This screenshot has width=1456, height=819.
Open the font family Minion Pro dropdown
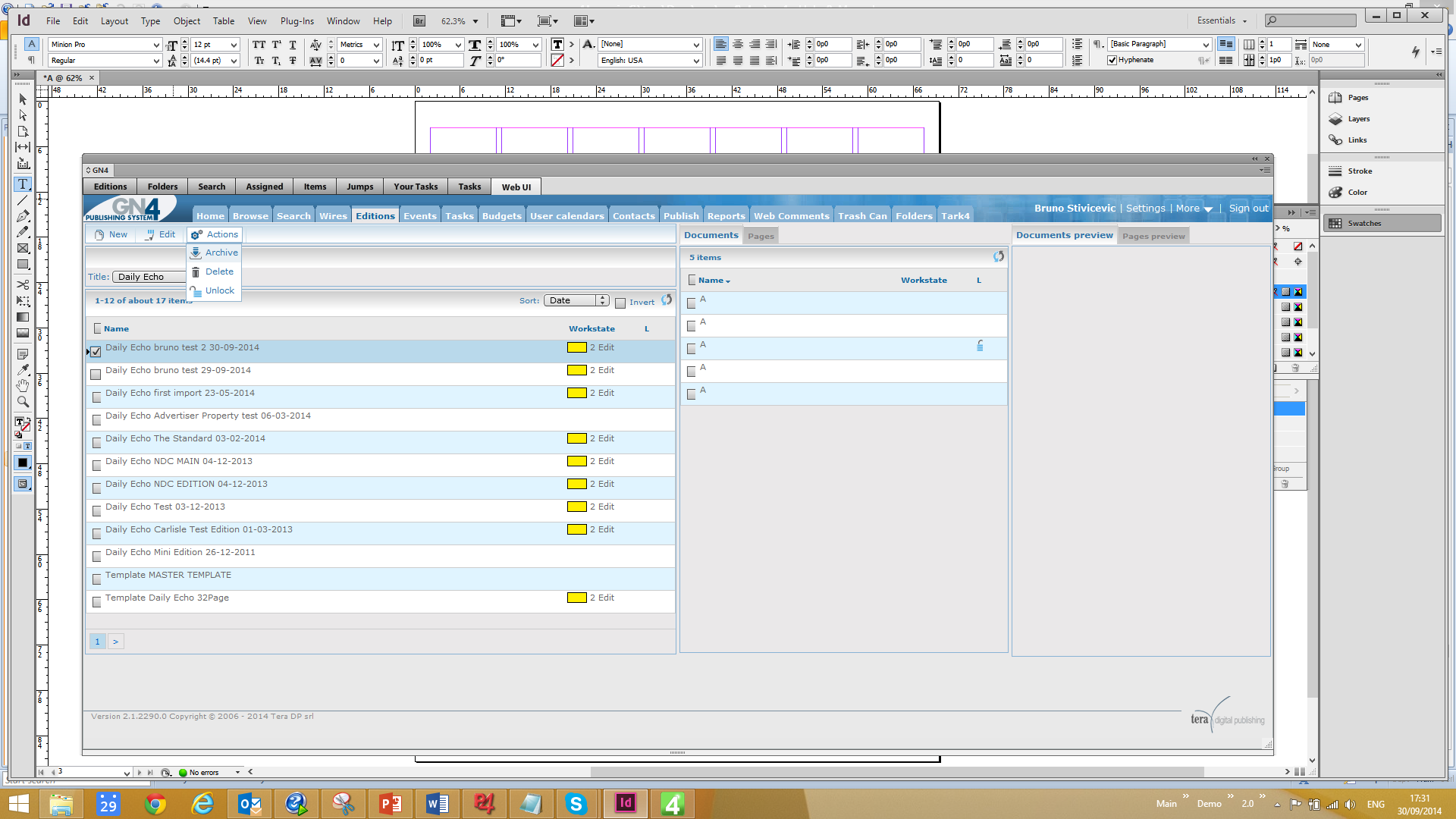tap(156, 45)
